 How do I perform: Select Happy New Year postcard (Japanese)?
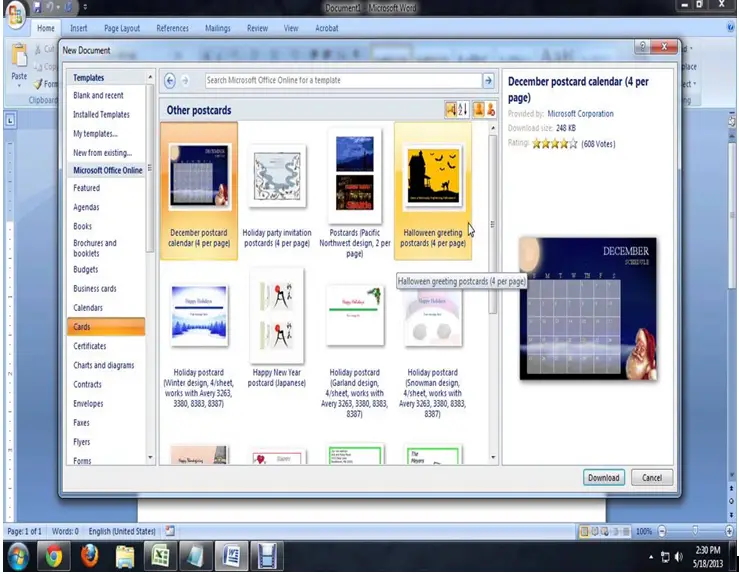tap(277, 330)
